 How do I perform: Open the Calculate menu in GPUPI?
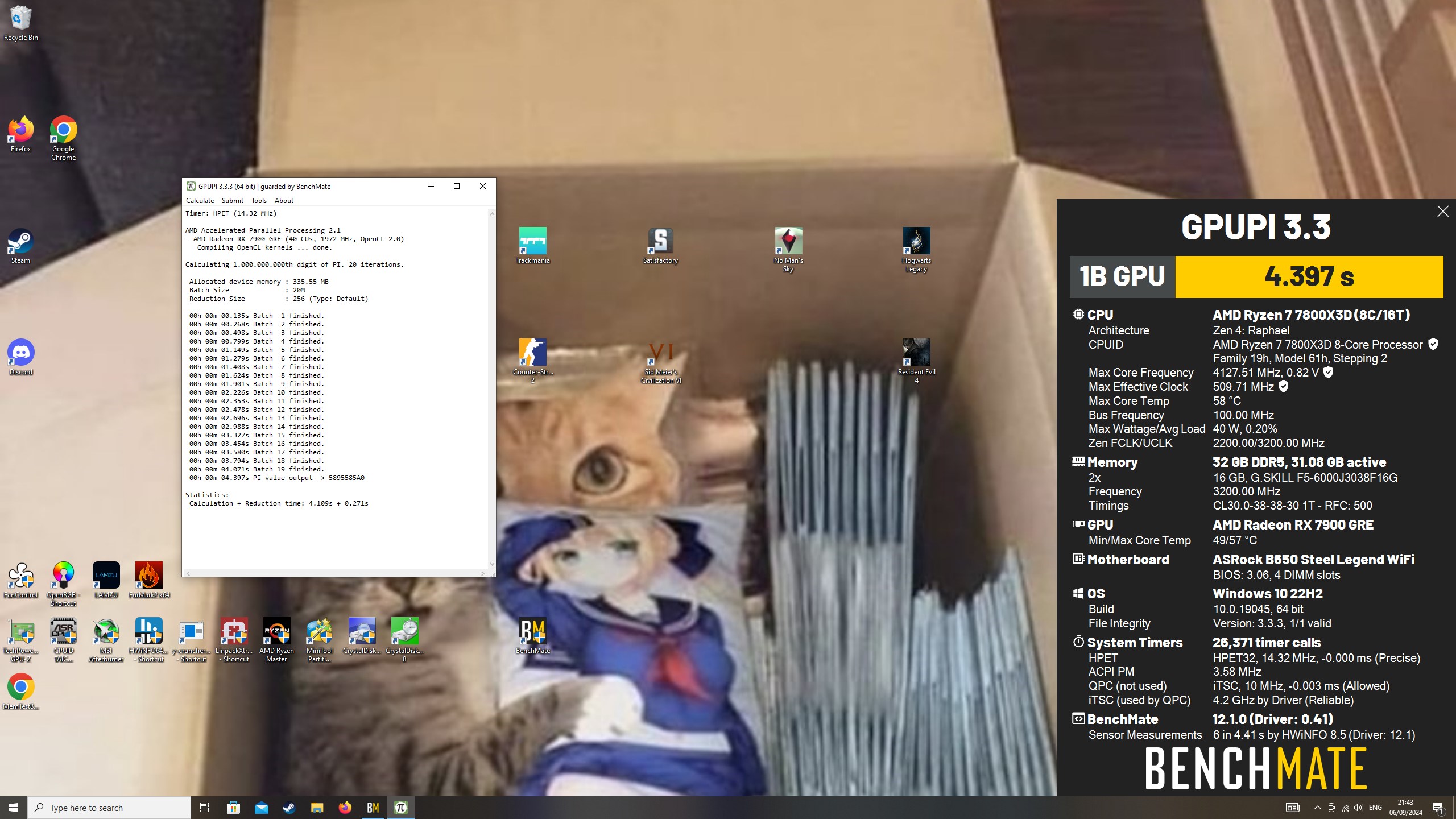(200, 201)
